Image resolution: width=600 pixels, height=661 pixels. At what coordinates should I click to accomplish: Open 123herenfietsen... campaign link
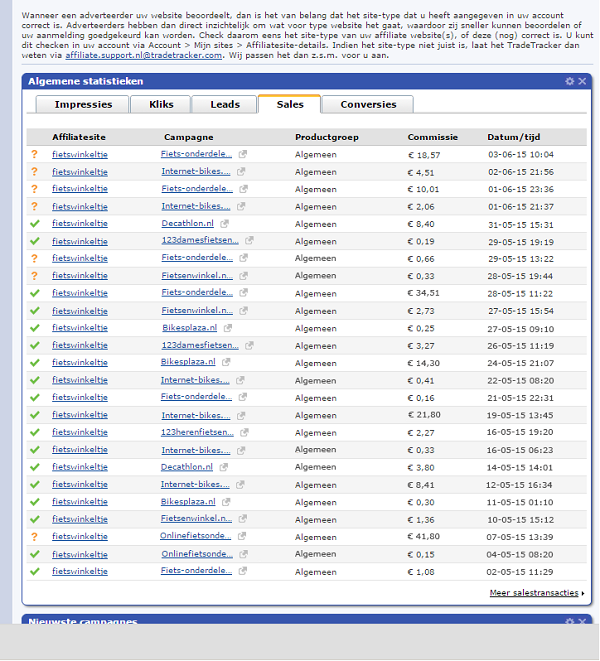[197, 432]
